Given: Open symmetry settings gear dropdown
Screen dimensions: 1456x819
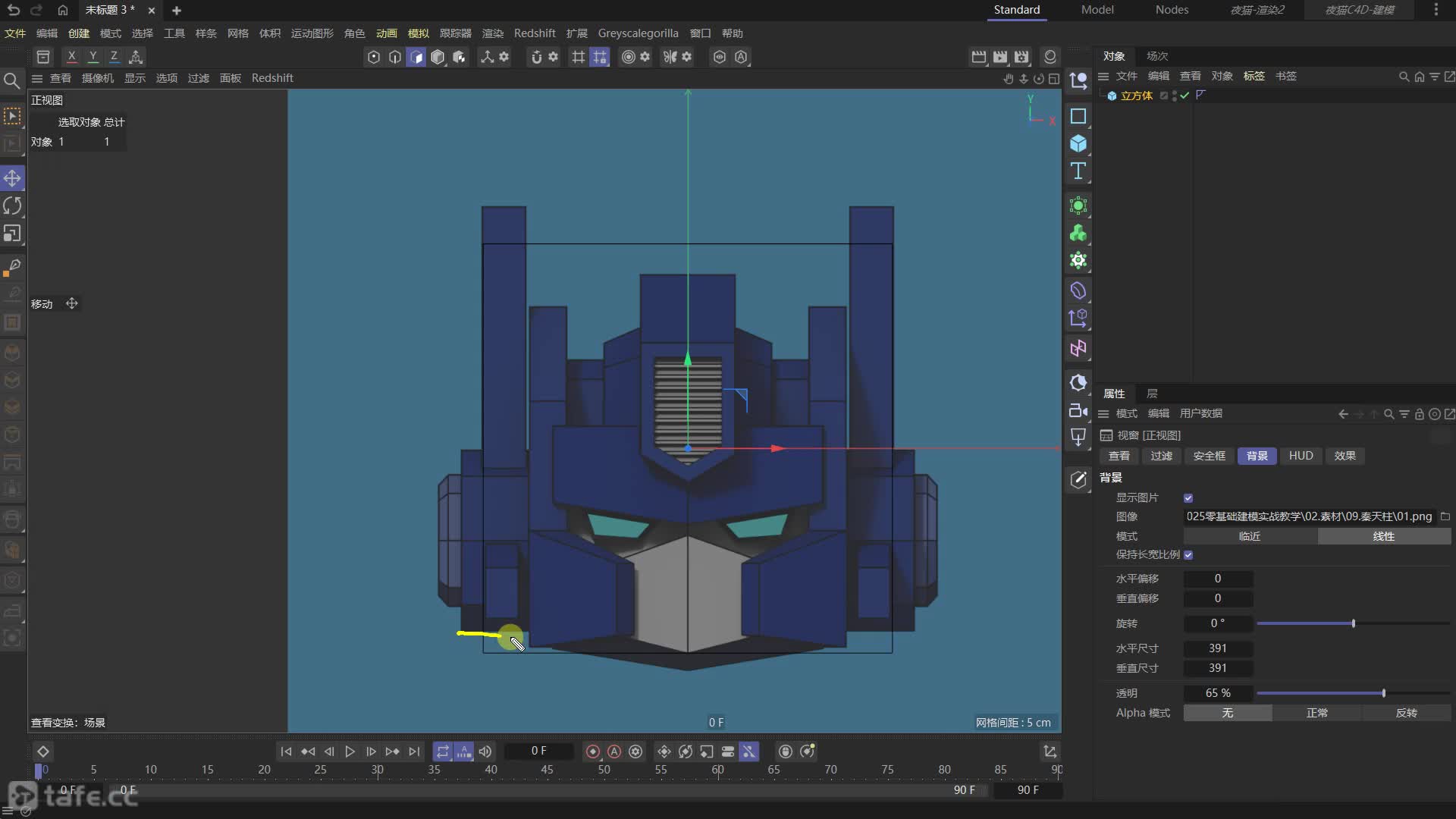Looking at the screenshot, I should pyautogui.click(x=686, y=57).
